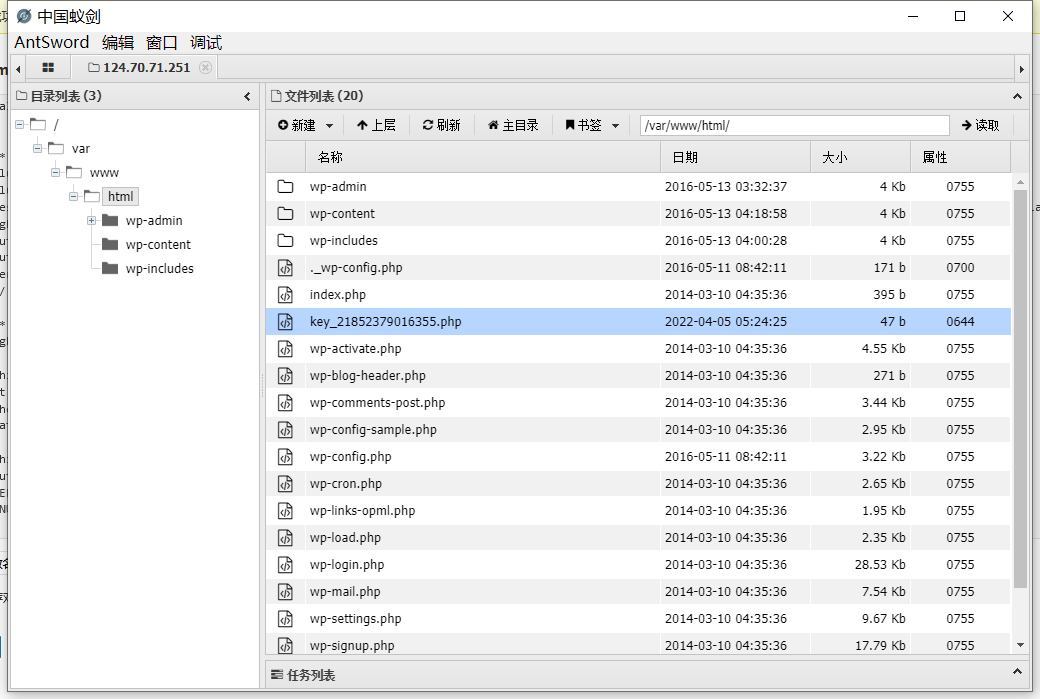Screen dimensions: 1040x699
Task: Click the wp-signup.php file icon
Action: tap(285, 645)
